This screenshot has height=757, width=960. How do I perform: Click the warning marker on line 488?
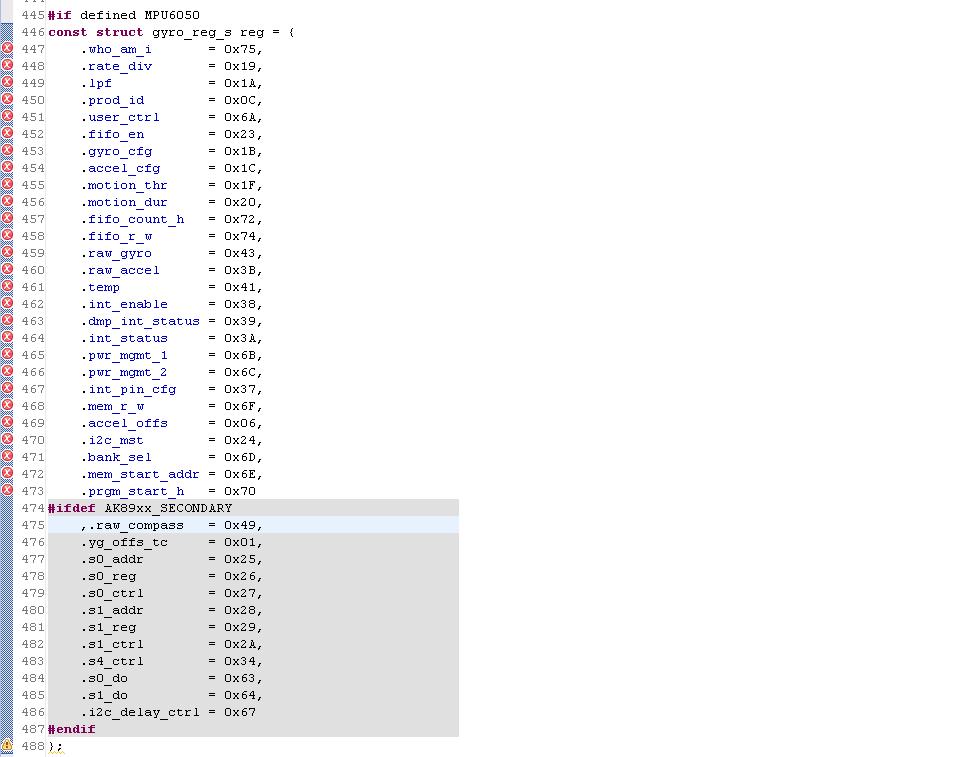[x=7, y=745]
